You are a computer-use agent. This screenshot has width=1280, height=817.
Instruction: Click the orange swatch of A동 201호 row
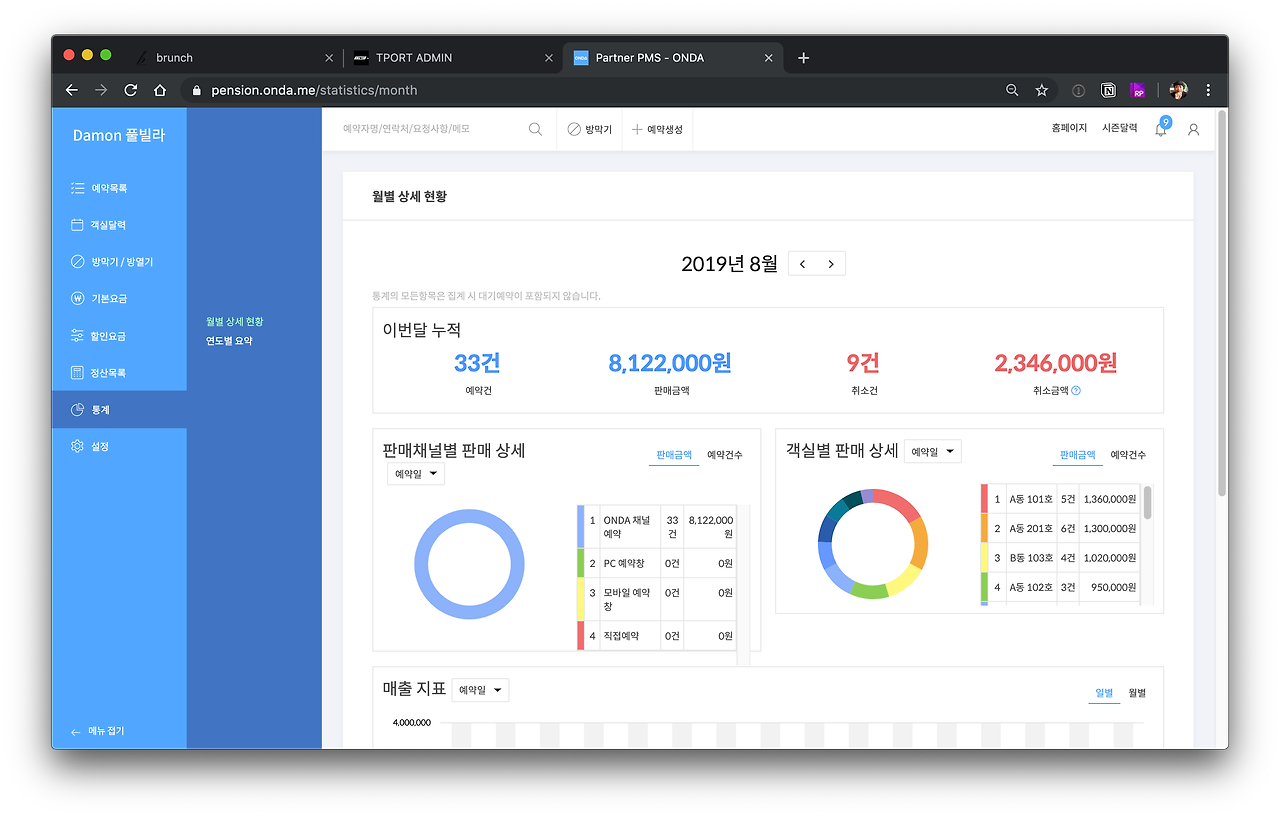tap(985, 528)
